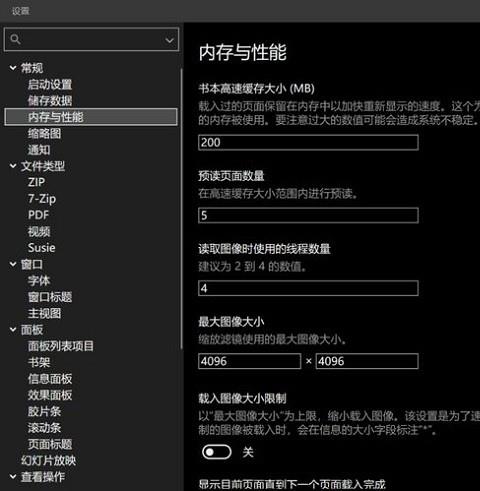Click the 预读页面数量 input field
480x491 pixels.
(x=308, y=215)
